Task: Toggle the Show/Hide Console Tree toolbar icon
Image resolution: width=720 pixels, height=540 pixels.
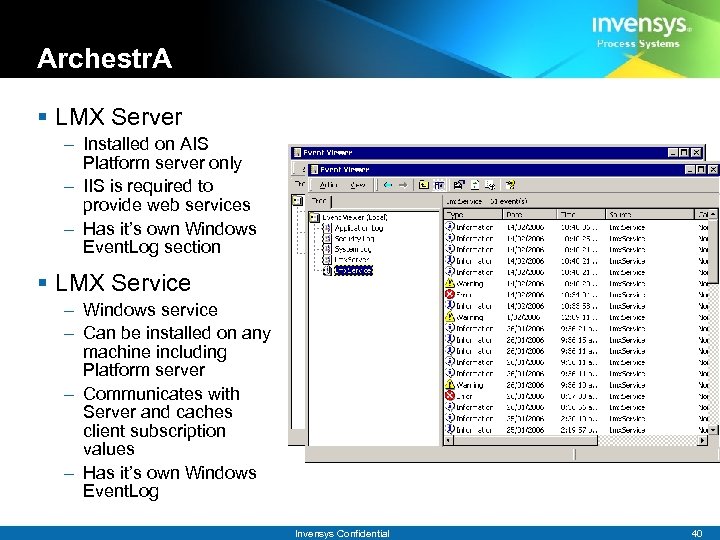Action: (439, 185)
